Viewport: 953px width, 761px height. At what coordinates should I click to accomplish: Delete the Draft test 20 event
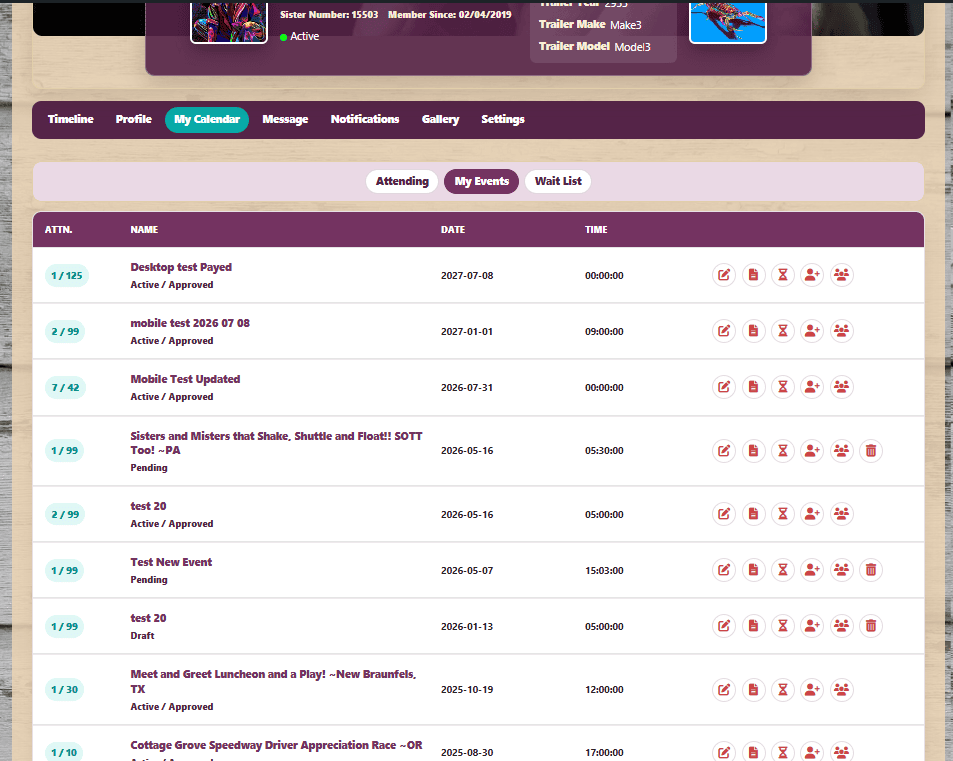pyautogui.click(x=871, y=626)
